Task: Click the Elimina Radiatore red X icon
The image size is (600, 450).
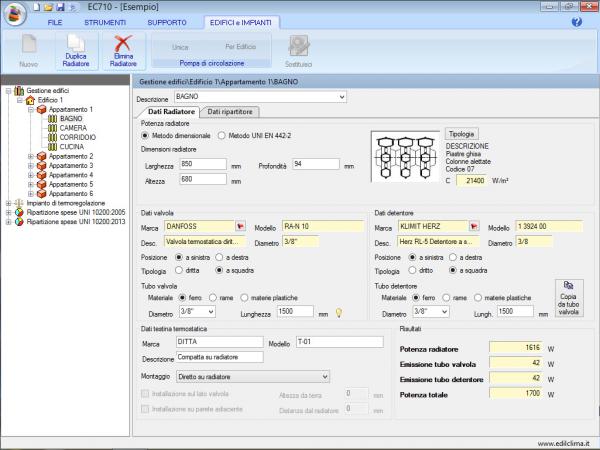Action: [123, 44]
